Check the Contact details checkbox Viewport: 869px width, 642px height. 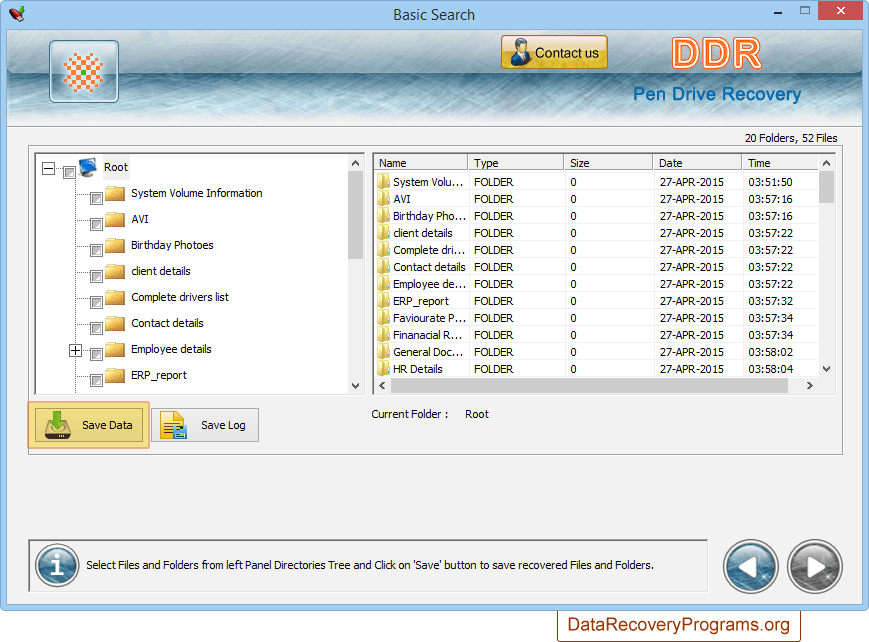click(96, 329)
